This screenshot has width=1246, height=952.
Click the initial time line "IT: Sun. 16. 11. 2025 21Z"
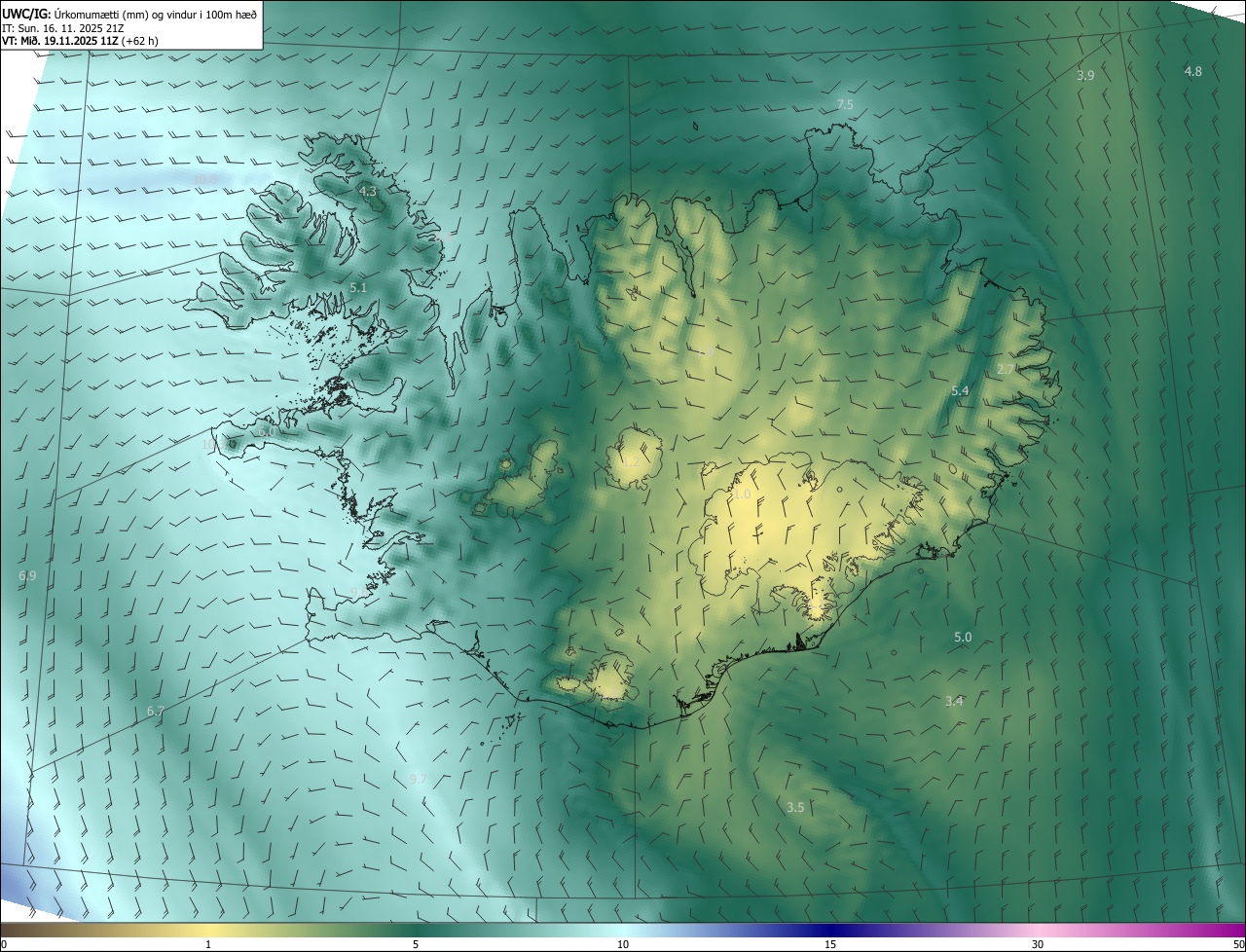[62, 28]
